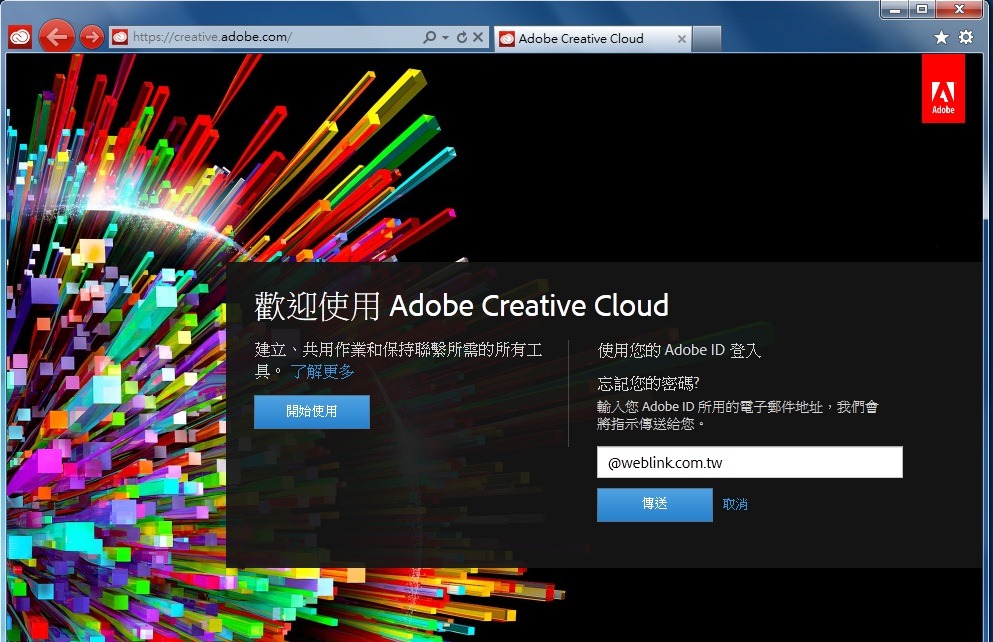Maximize the browser window
The height and width of the screenshot is (642, 993).
tap(922, 9)
